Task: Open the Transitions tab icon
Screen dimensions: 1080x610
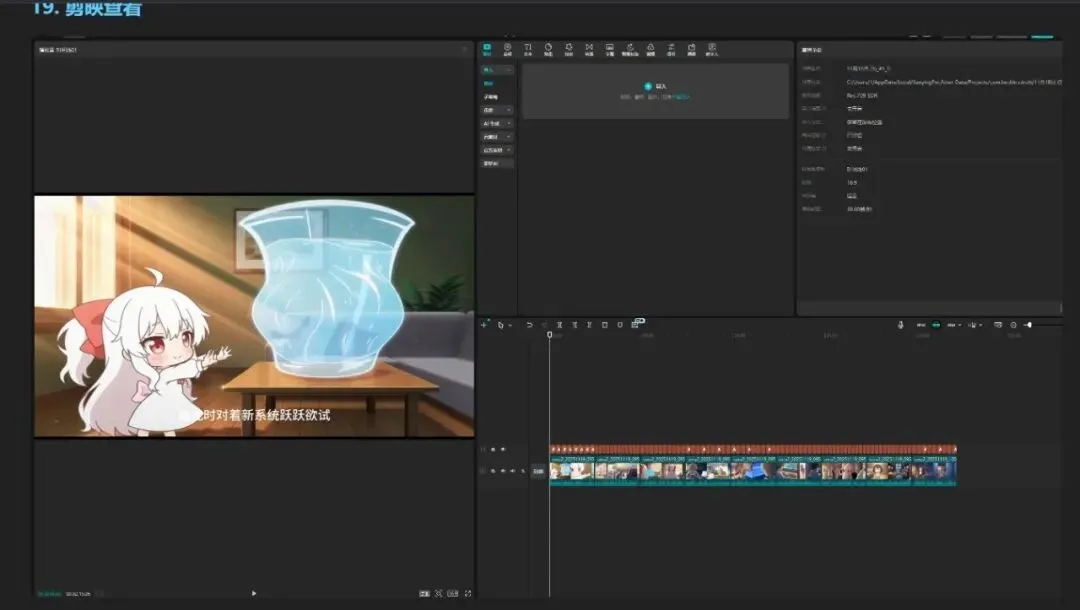Action: pyautogui.click(x=589, y=49)
